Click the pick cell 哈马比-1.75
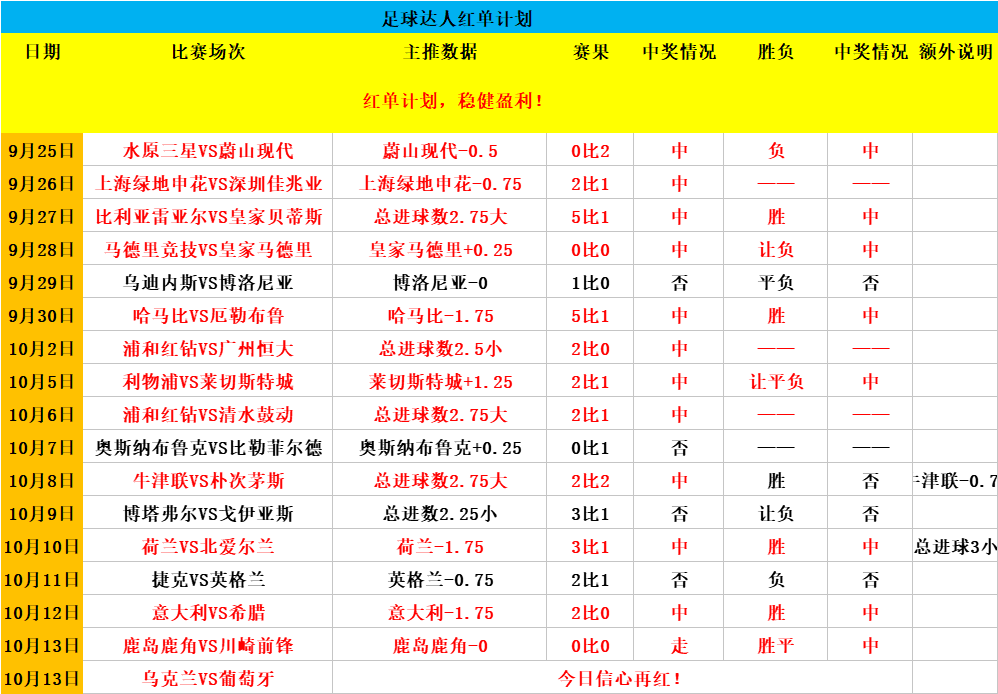The height and width of the screenshot is (694, 998). (x=440, y=316)
